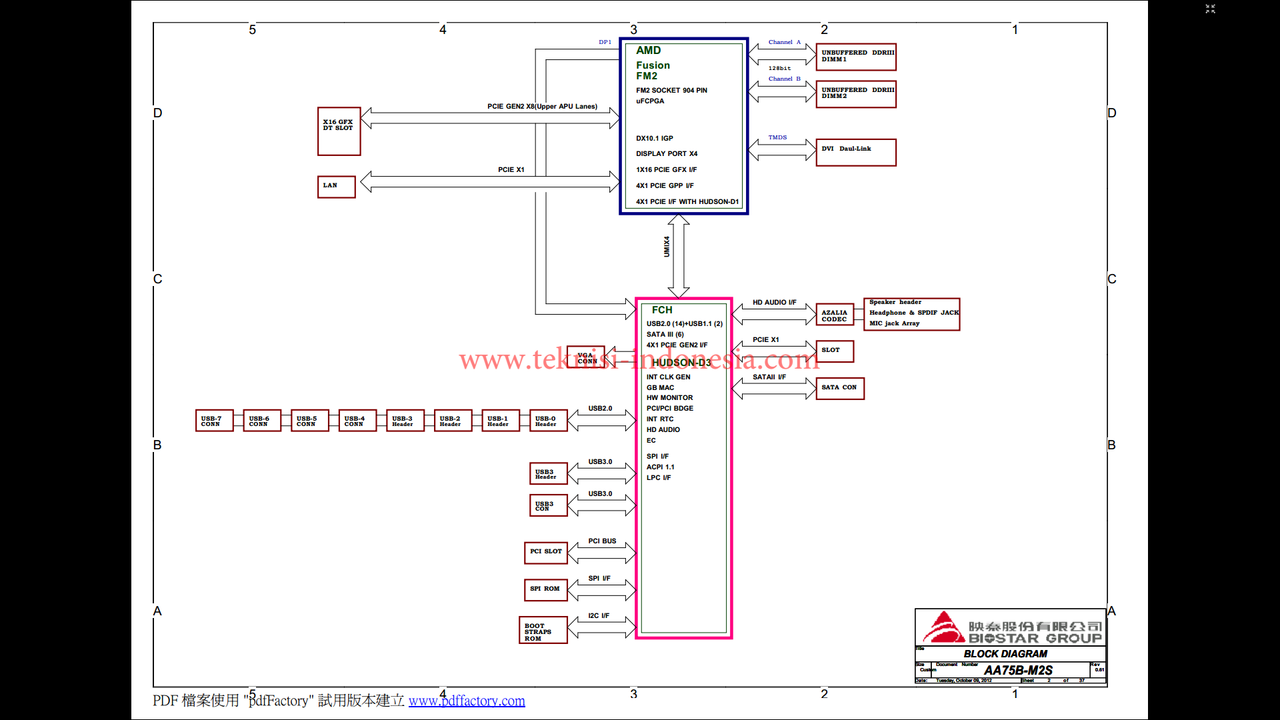1280x720 pixels.
Task: Click the HD AUDIO I/F label
Action: pos(774,302)
